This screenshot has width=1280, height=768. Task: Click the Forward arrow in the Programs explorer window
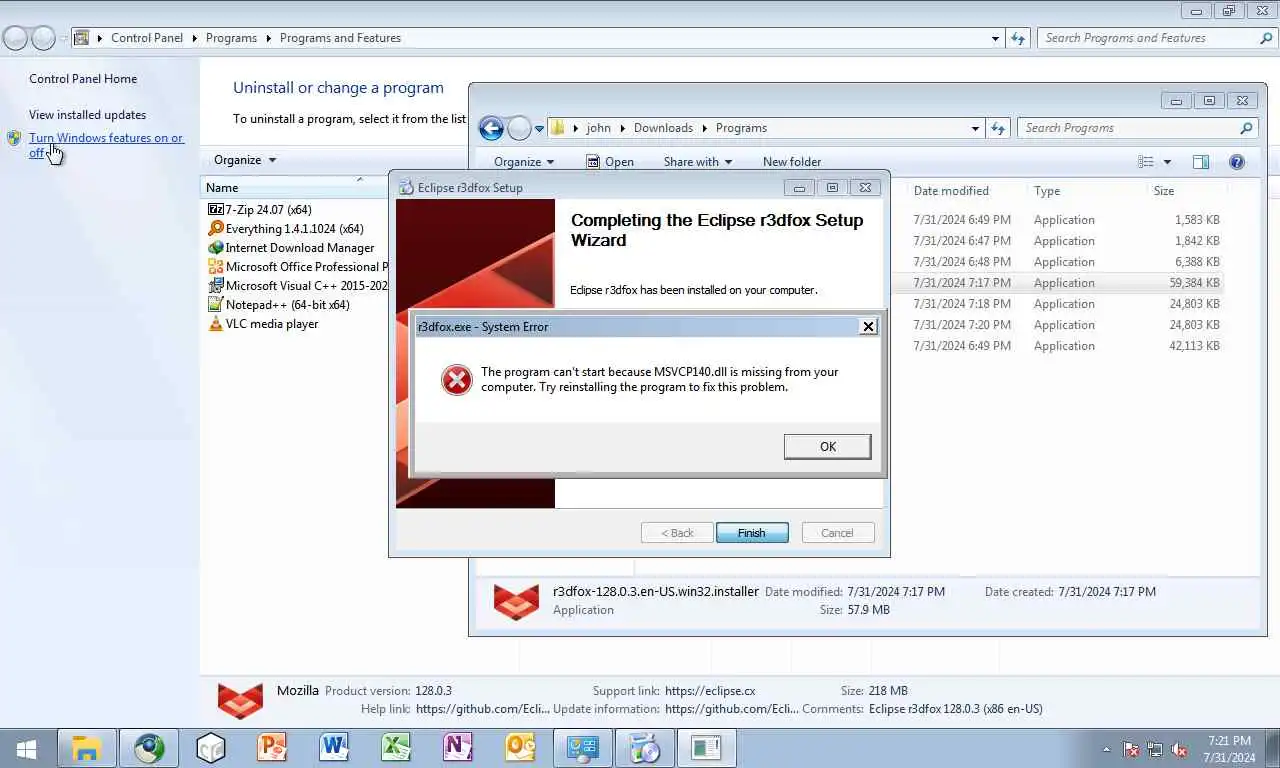tap(519, 128)
